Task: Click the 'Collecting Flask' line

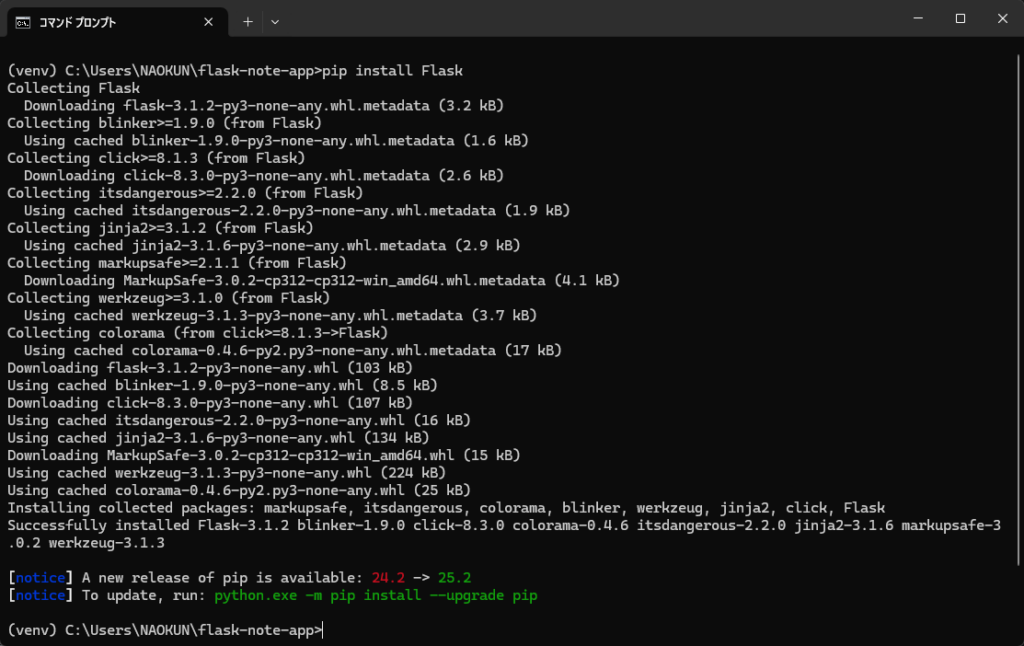Action: 73,88
